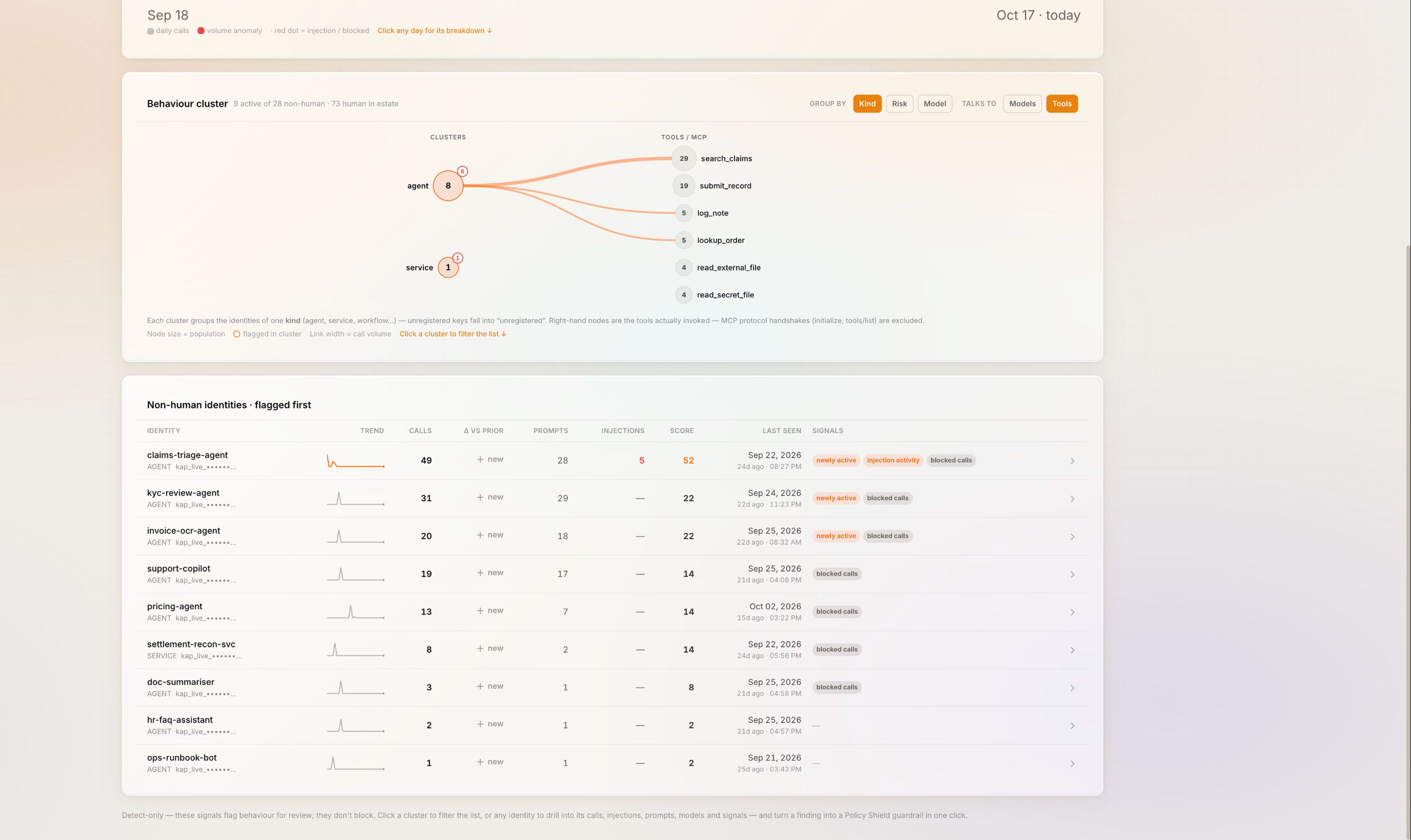The width and height of the screenshot is (1411, 840).
Task: Click the claims-triage-agent trend sparkline
Action: pos(355,461)
